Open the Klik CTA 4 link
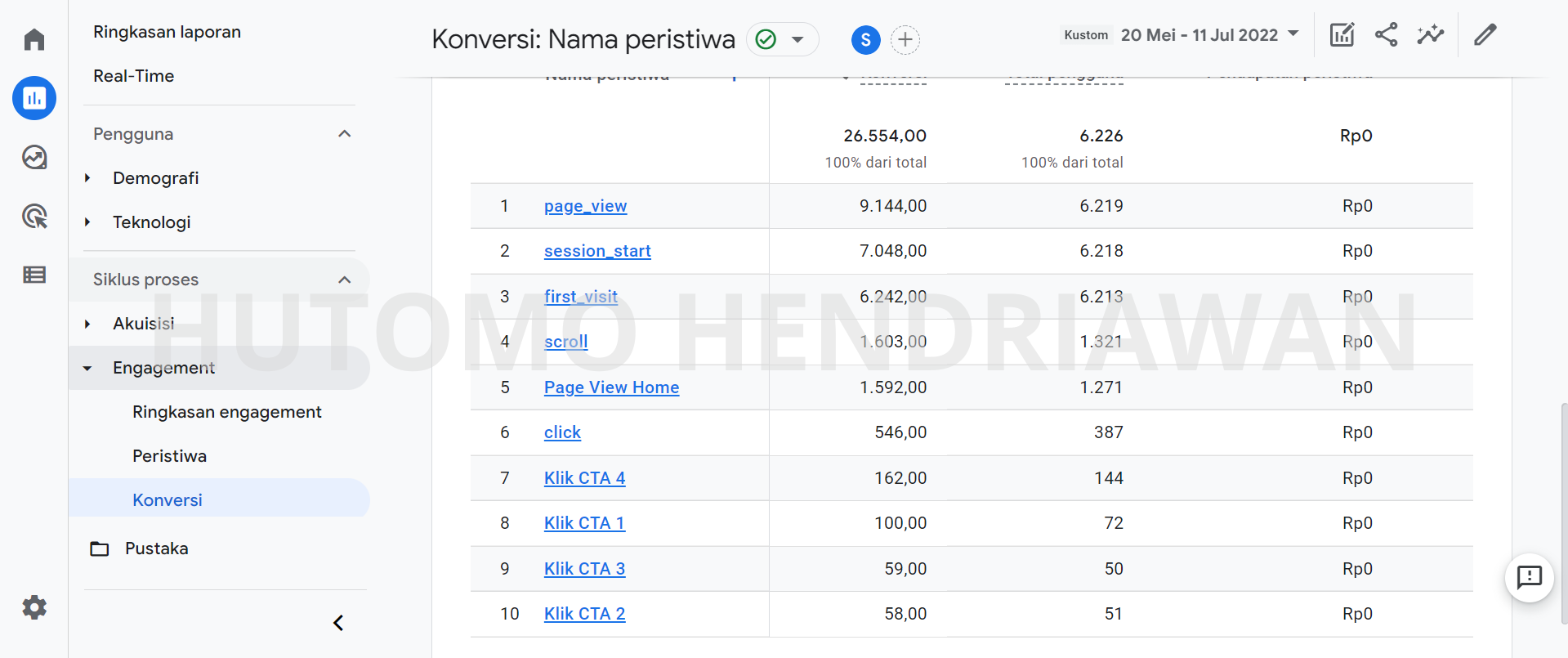Screen dimensions: 1568x658 coord(584,478)
